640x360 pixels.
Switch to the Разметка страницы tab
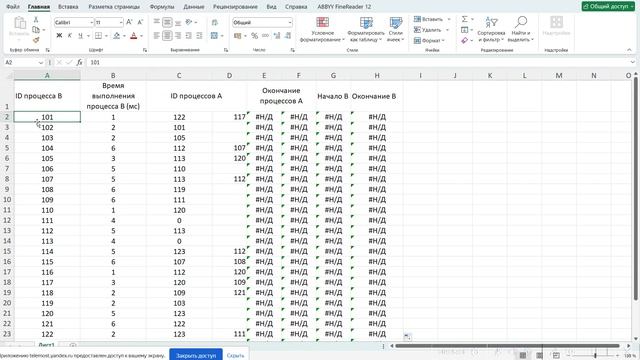pos(114,7)
